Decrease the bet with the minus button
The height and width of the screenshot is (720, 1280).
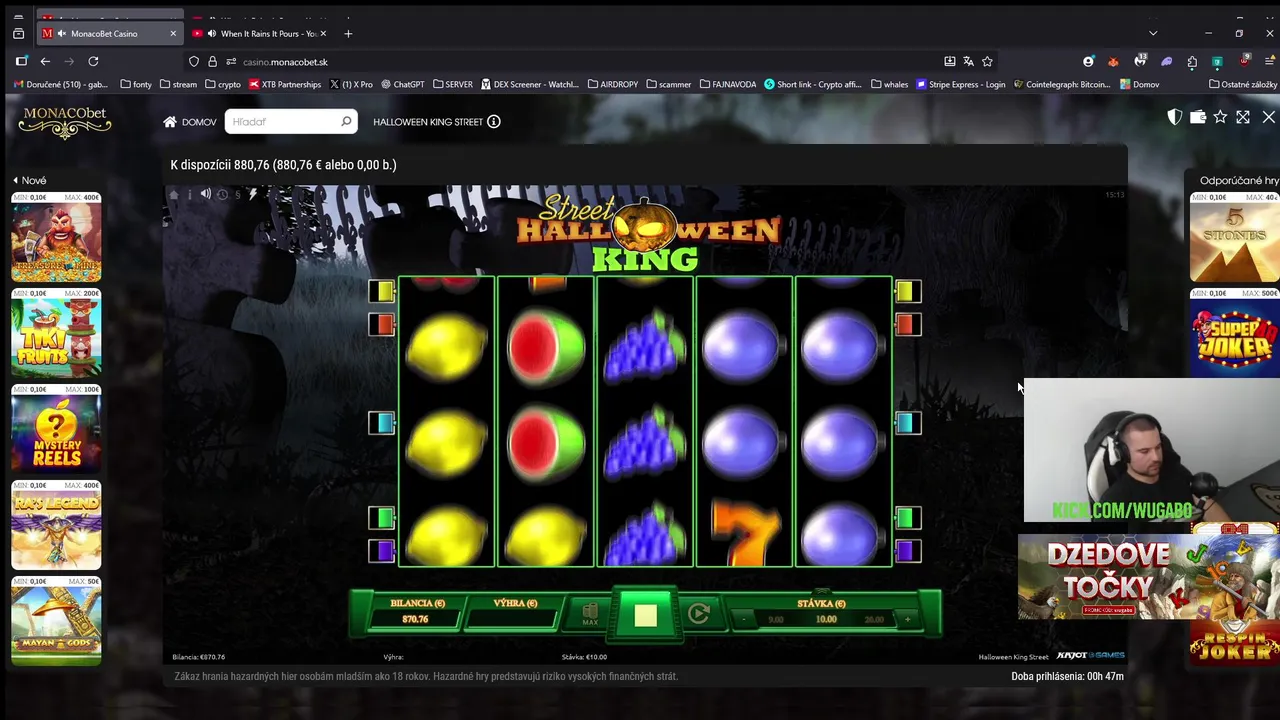743,619
